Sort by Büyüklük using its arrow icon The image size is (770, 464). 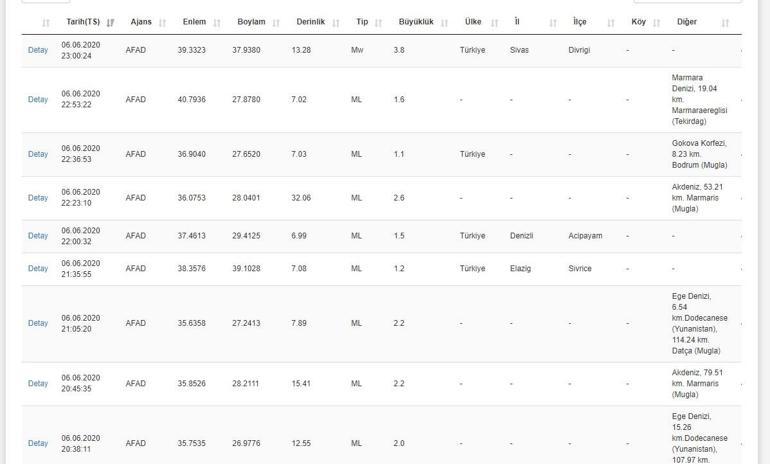(x=444, y=23)
